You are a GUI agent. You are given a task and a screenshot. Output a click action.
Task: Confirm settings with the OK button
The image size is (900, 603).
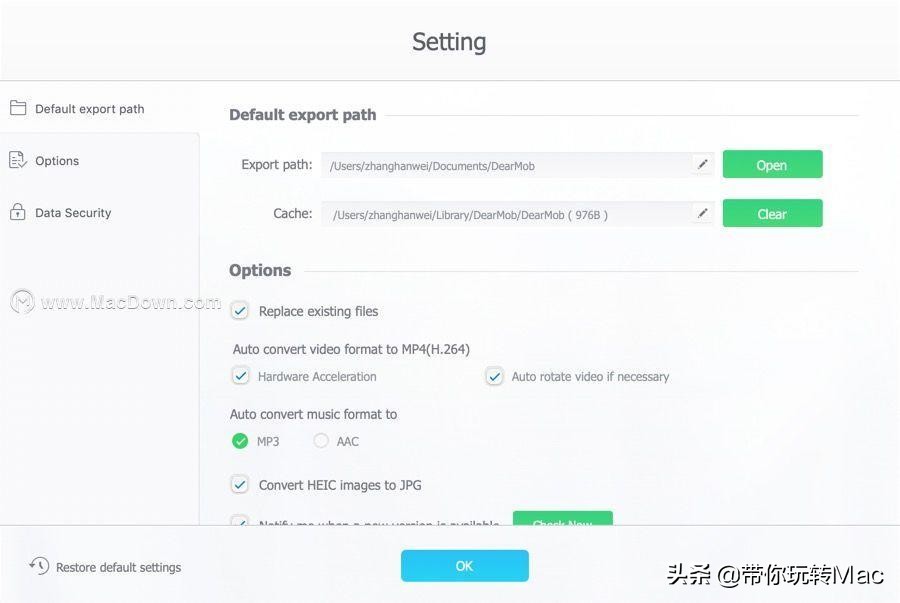coord(464,565)
